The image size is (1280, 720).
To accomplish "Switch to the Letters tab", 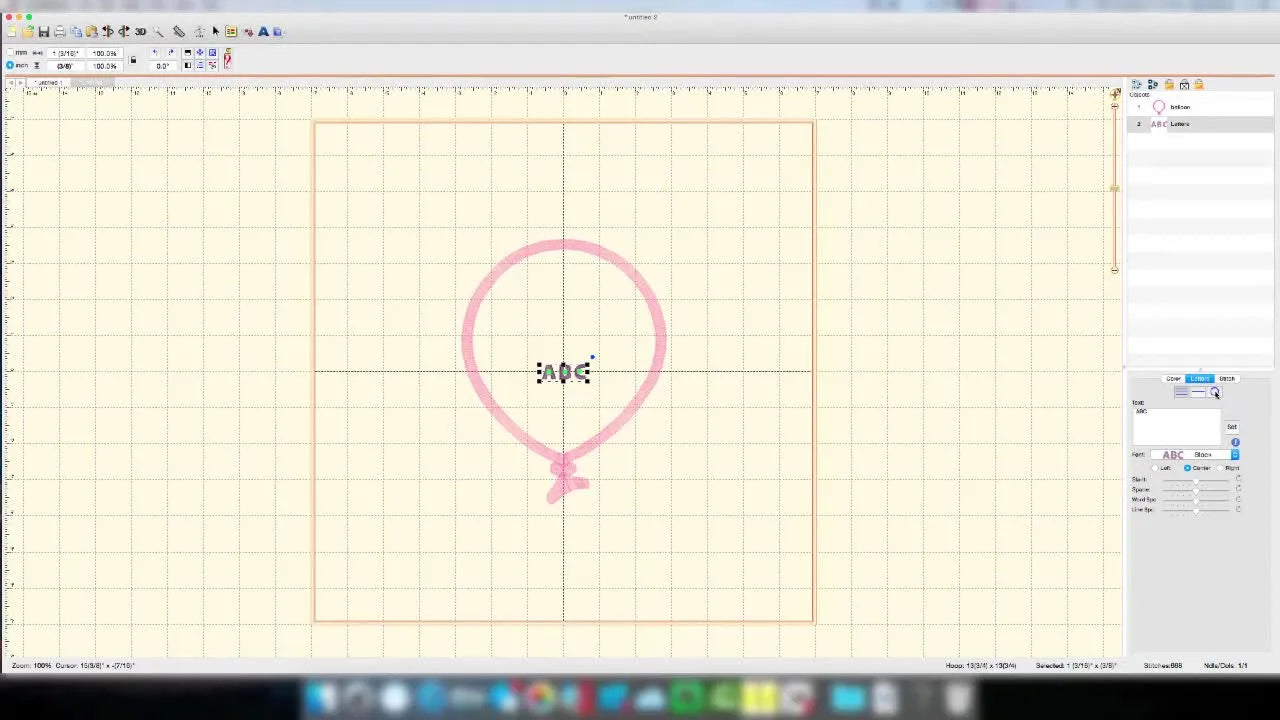I will tap(1200, 379).
